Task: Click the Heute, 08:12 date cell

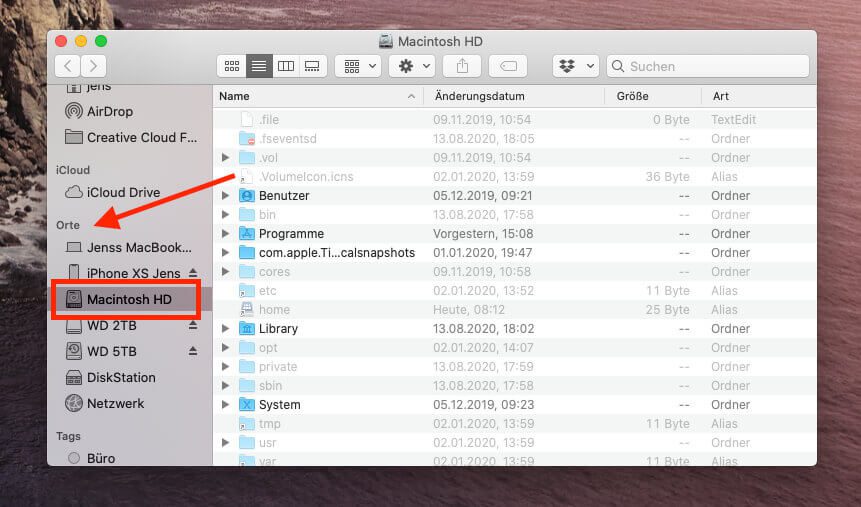Action: click(468, 310)
